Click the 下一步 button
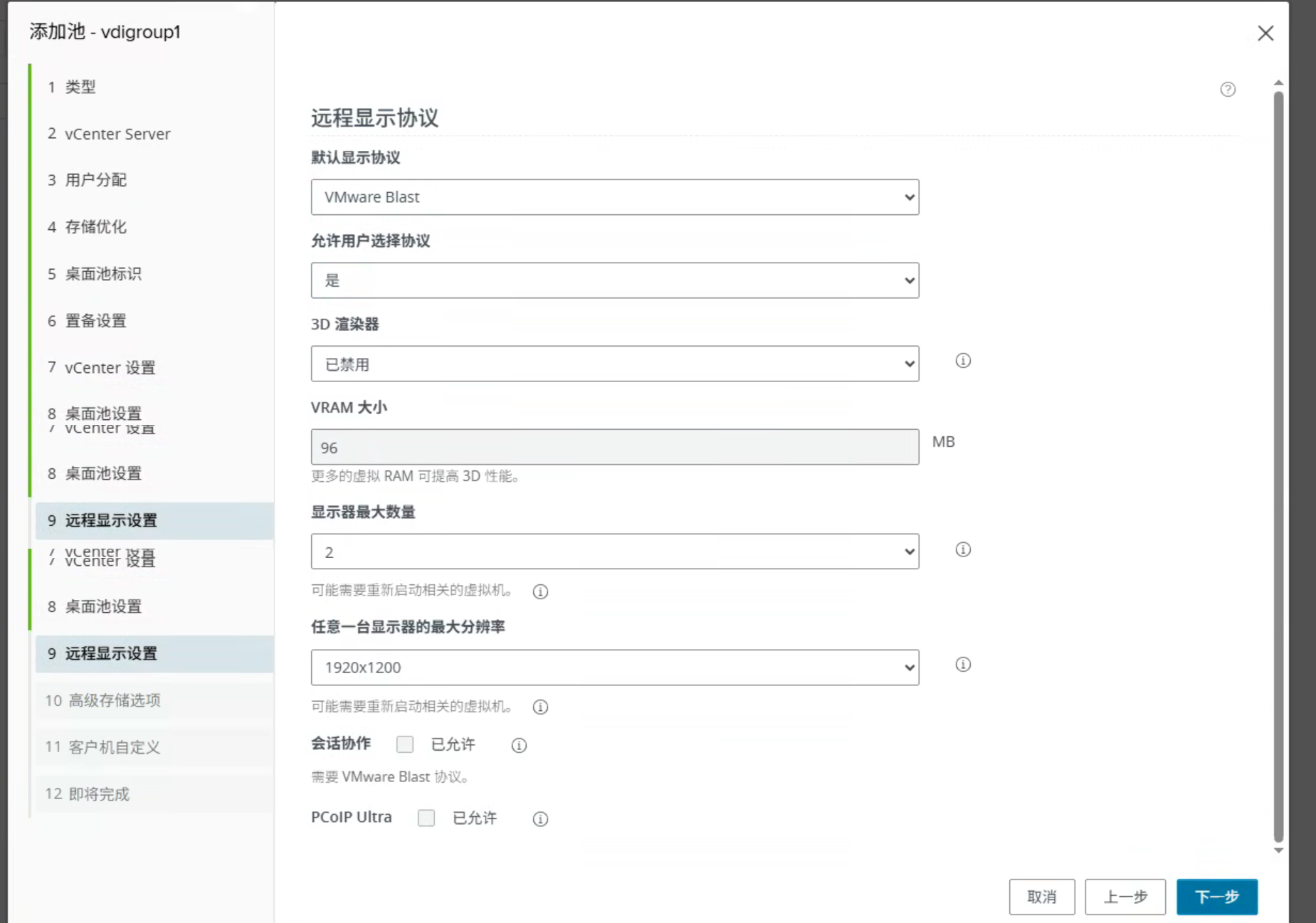Viewport: 1316px width, 923px height. pos(1217,897)
